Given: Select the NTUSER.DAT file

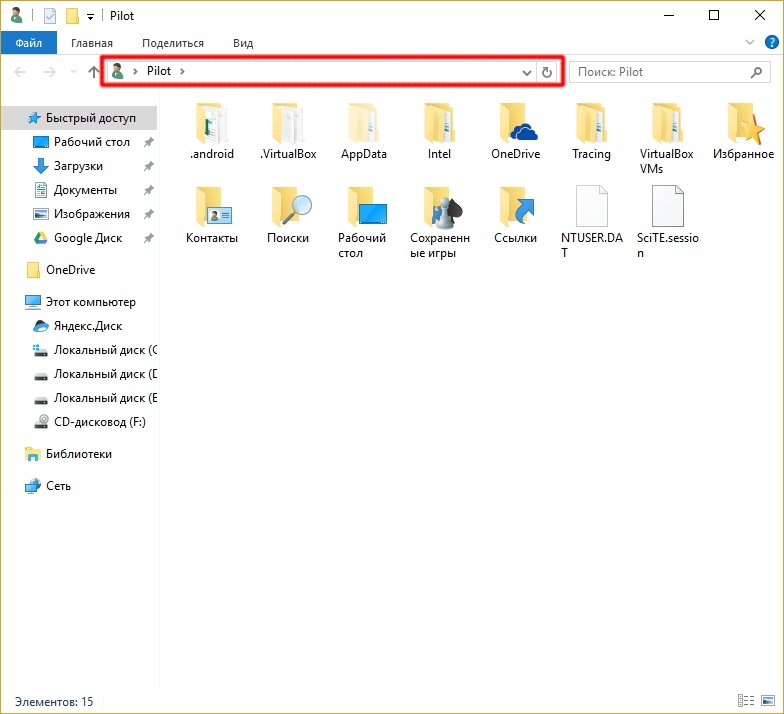Looking at the screenshot, I should click(591, 222).
